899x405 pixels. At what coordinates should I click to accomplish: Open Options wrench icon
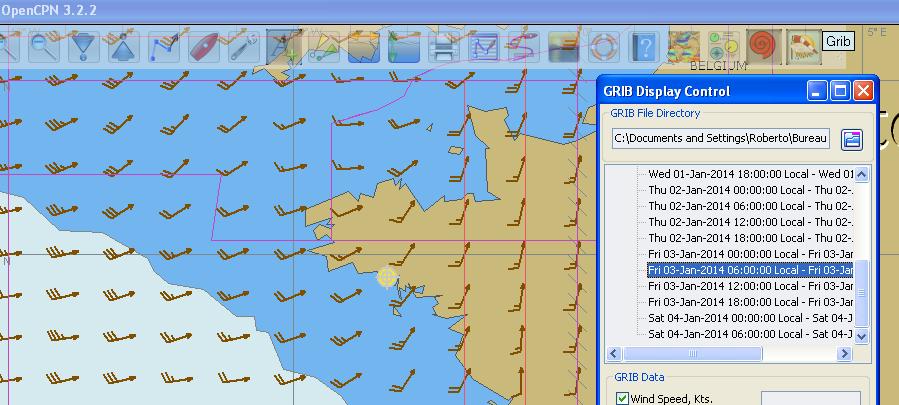244,46
